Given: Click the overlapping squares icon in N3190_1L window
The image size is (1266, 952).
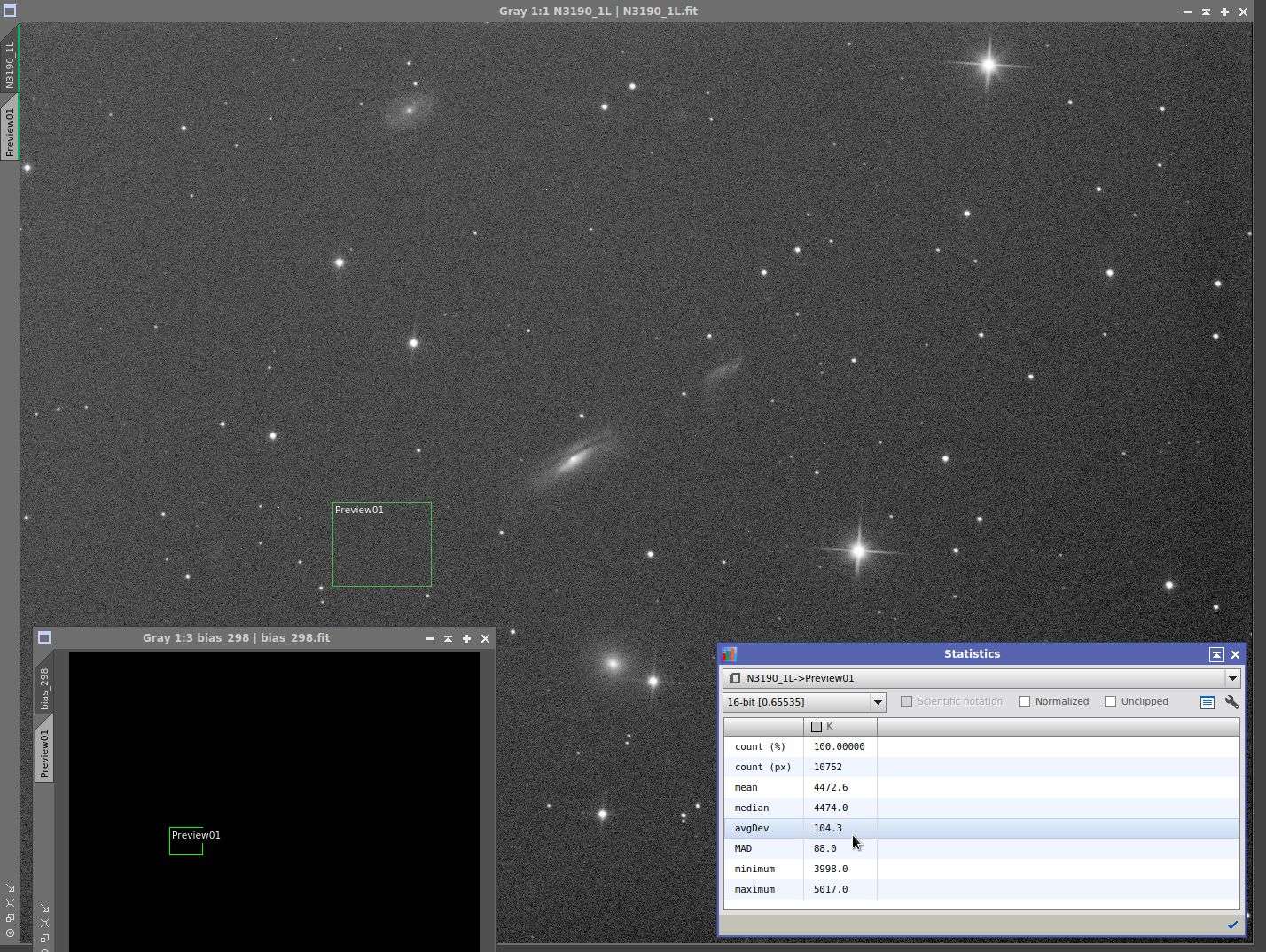Looking at the screenshot, I should pyautogui.click(x=10, y=918).
